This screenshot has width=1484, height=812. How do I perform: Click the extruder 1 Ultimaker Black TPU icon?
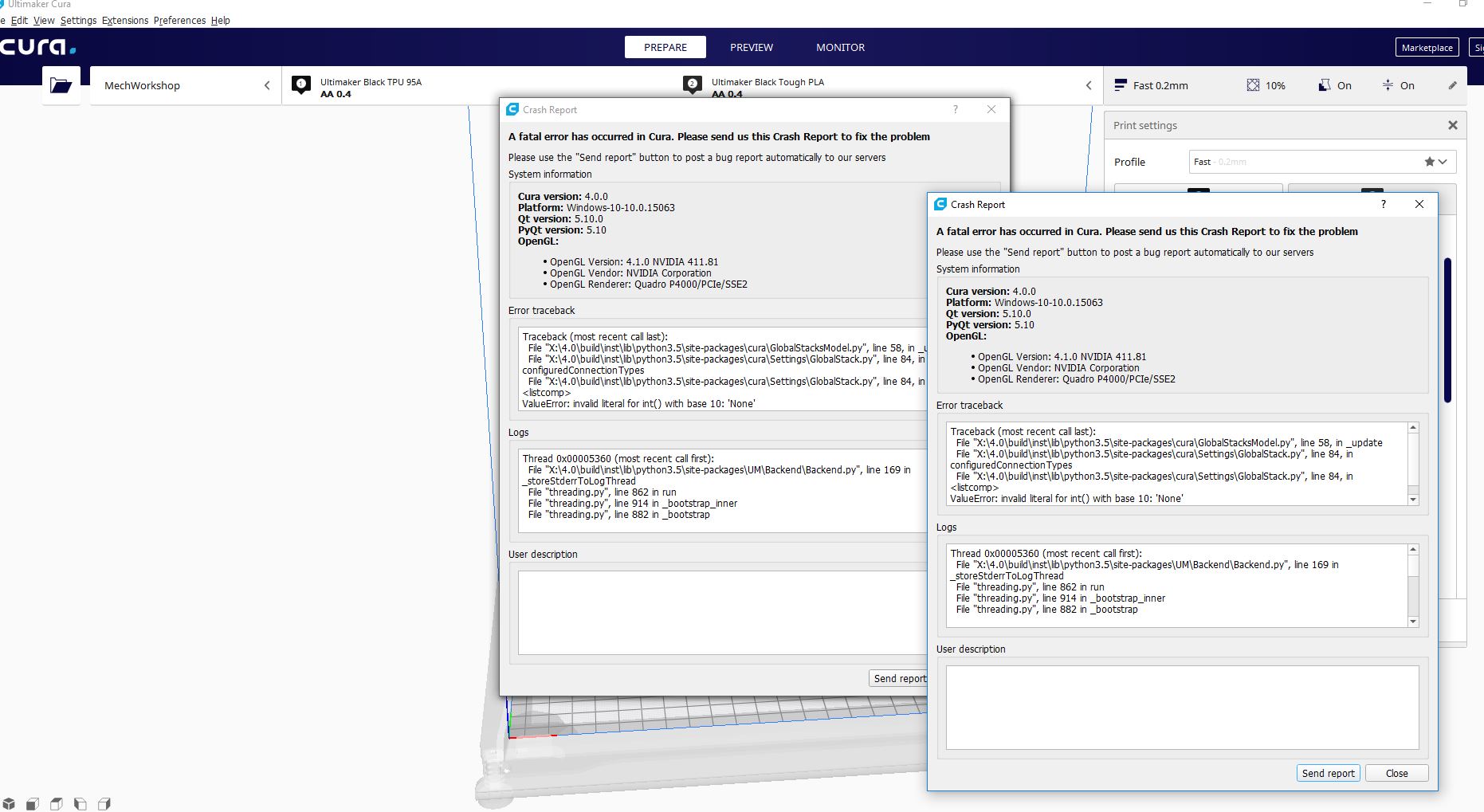300,84
